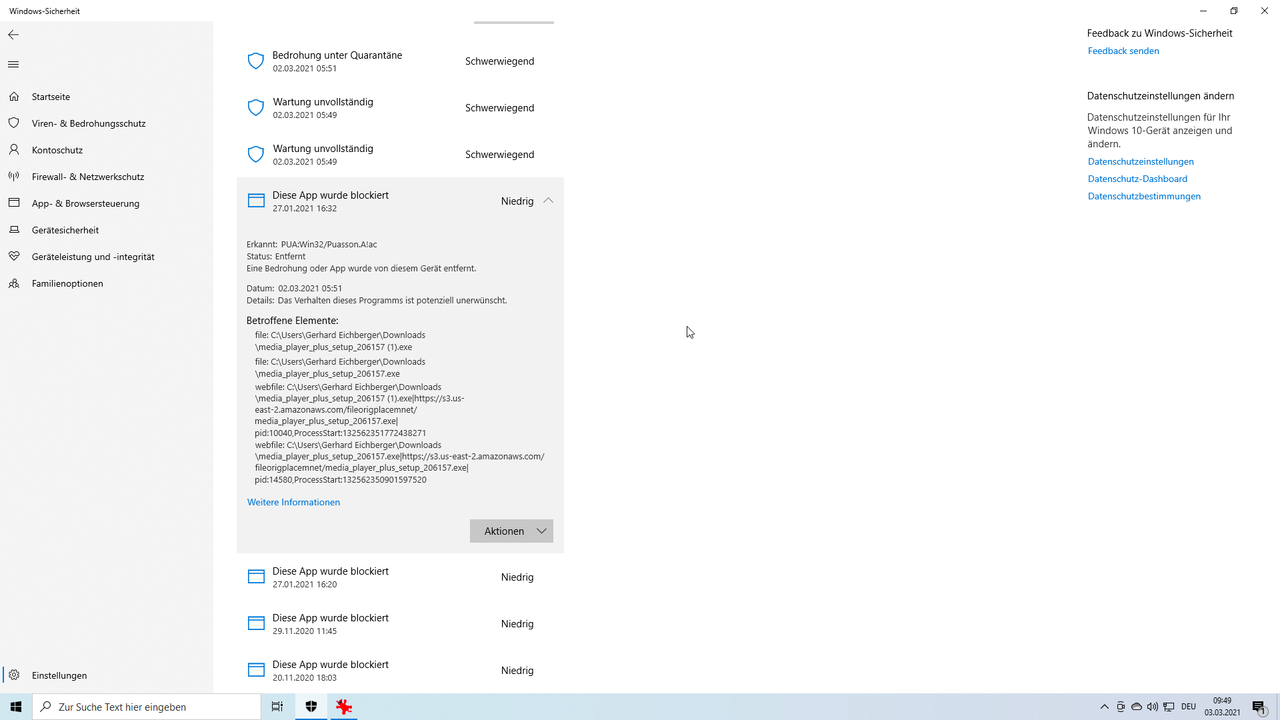Open Viren- & Bedrohungsschutz via its shield icon

[14, 123]
